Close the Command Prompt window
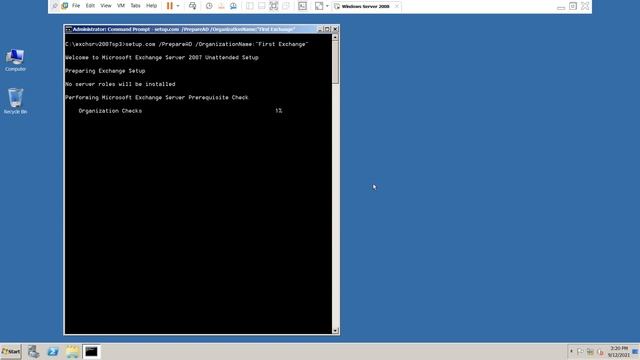Image resolution: width=640 pixels, height=360 pixels. pyautogui.click(x=335, y=29)
